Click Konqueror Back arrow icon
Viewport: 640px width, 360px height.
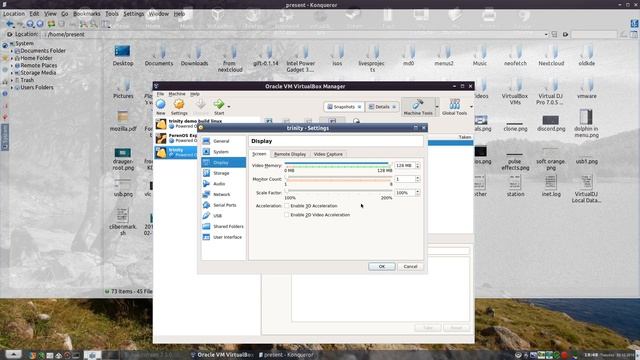click(x=10, y=24)
